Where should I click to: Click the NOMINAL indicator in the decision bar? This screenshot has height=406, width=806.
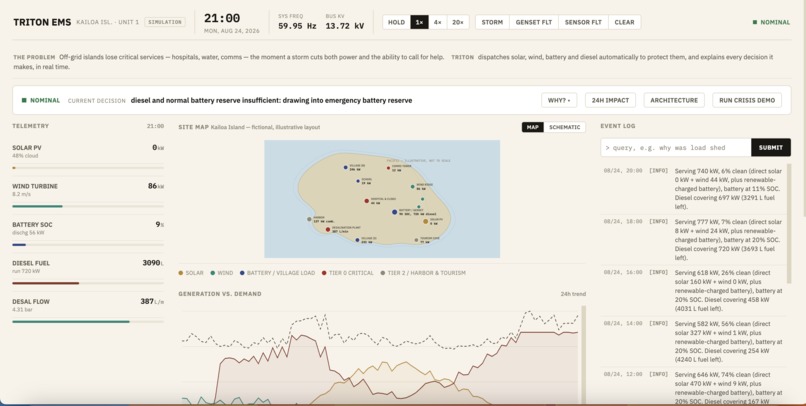pos(41,100)
